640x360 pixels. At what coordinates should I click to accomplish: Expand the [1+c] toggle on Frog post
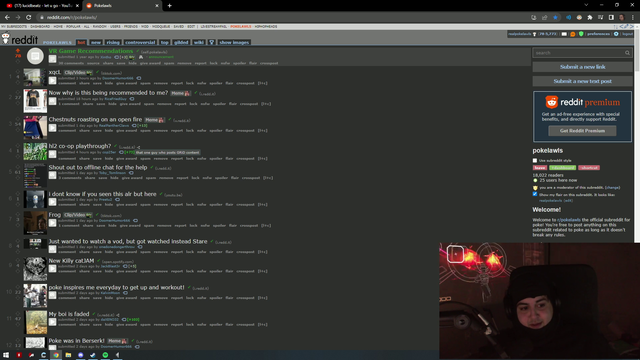point(266,226)
